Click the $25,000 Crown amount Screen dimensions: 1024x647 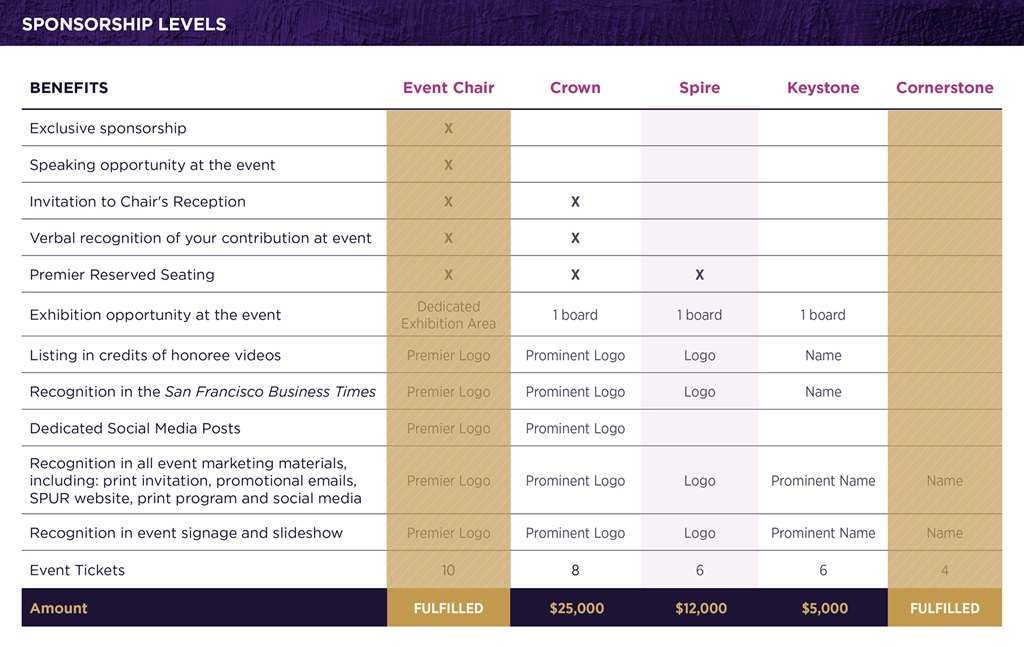click(x=576, y=608)
